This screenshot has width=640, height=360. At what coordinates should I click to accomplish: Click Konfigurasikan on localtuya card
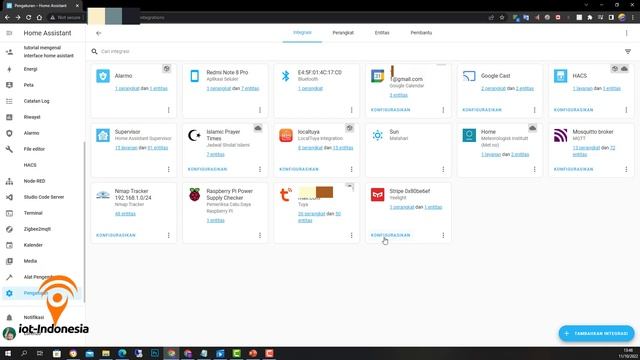[299, 169]
